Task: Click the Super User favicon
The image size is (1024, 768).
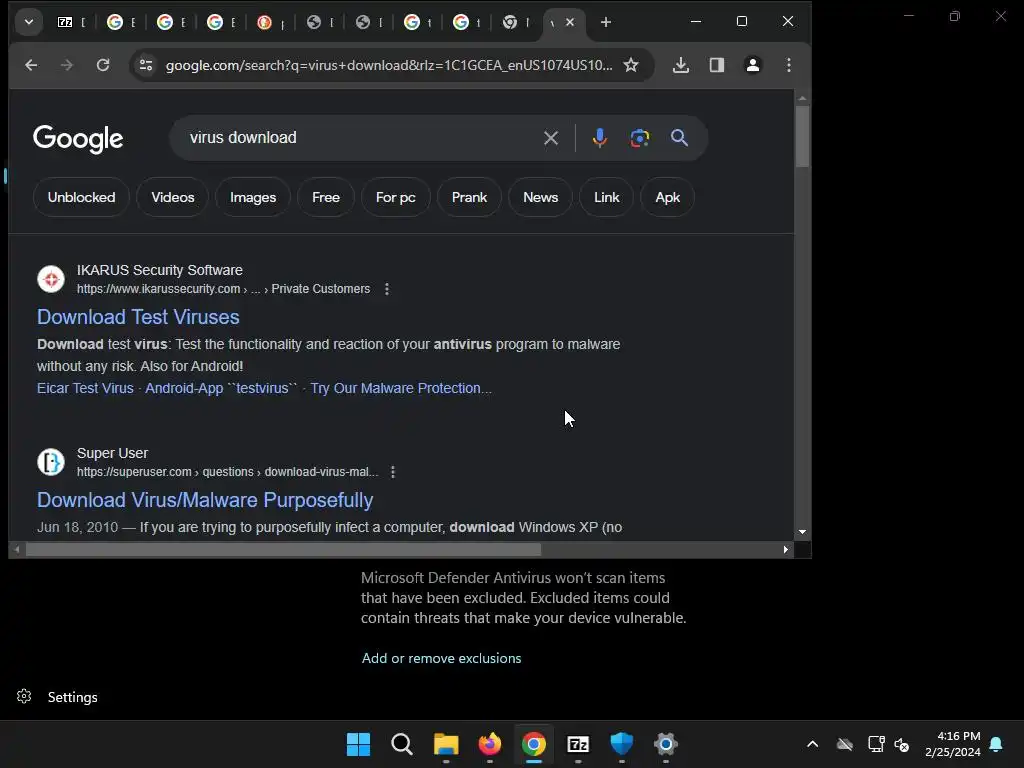Action: tap(50, 462)
